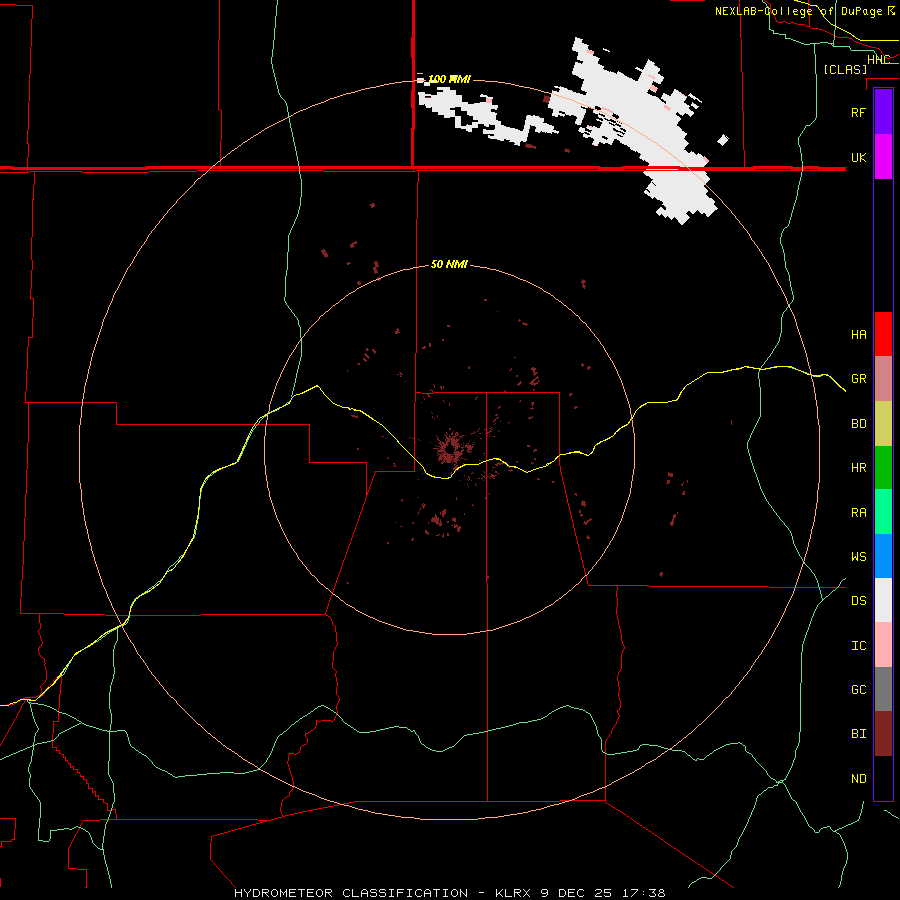
Task: Click the "100 NMI" range ring label
Action: 449,79
